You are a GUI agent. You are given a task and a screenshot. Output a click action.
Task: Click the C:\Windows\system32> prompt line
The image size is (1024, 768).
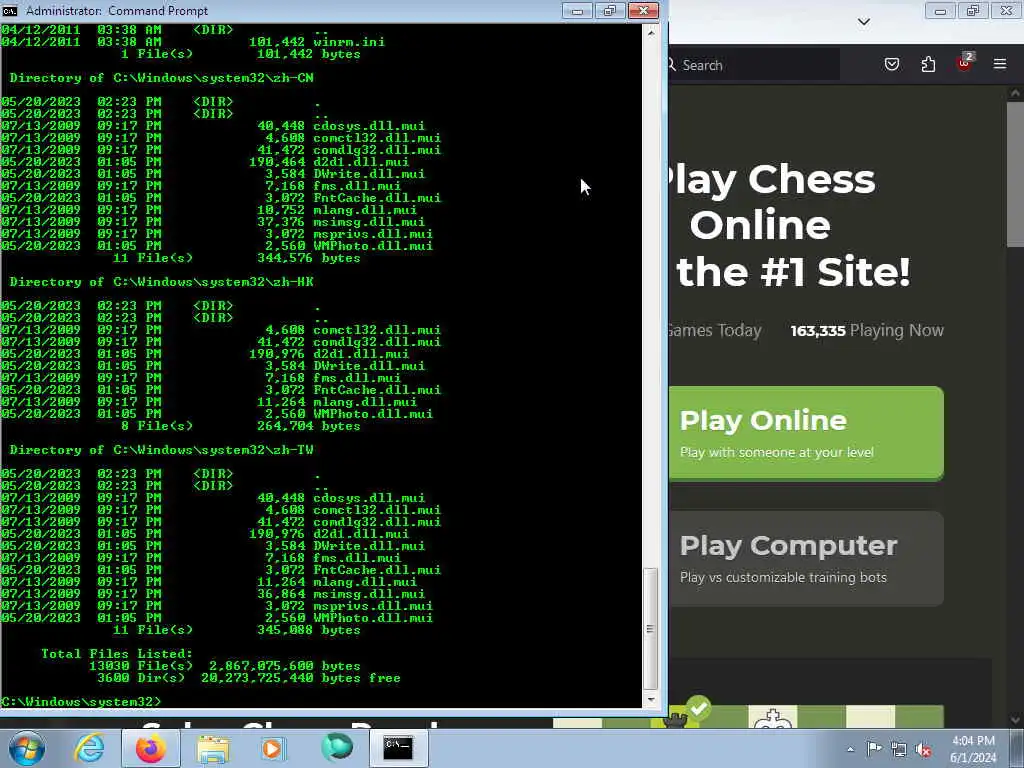[x=81, y=702]
